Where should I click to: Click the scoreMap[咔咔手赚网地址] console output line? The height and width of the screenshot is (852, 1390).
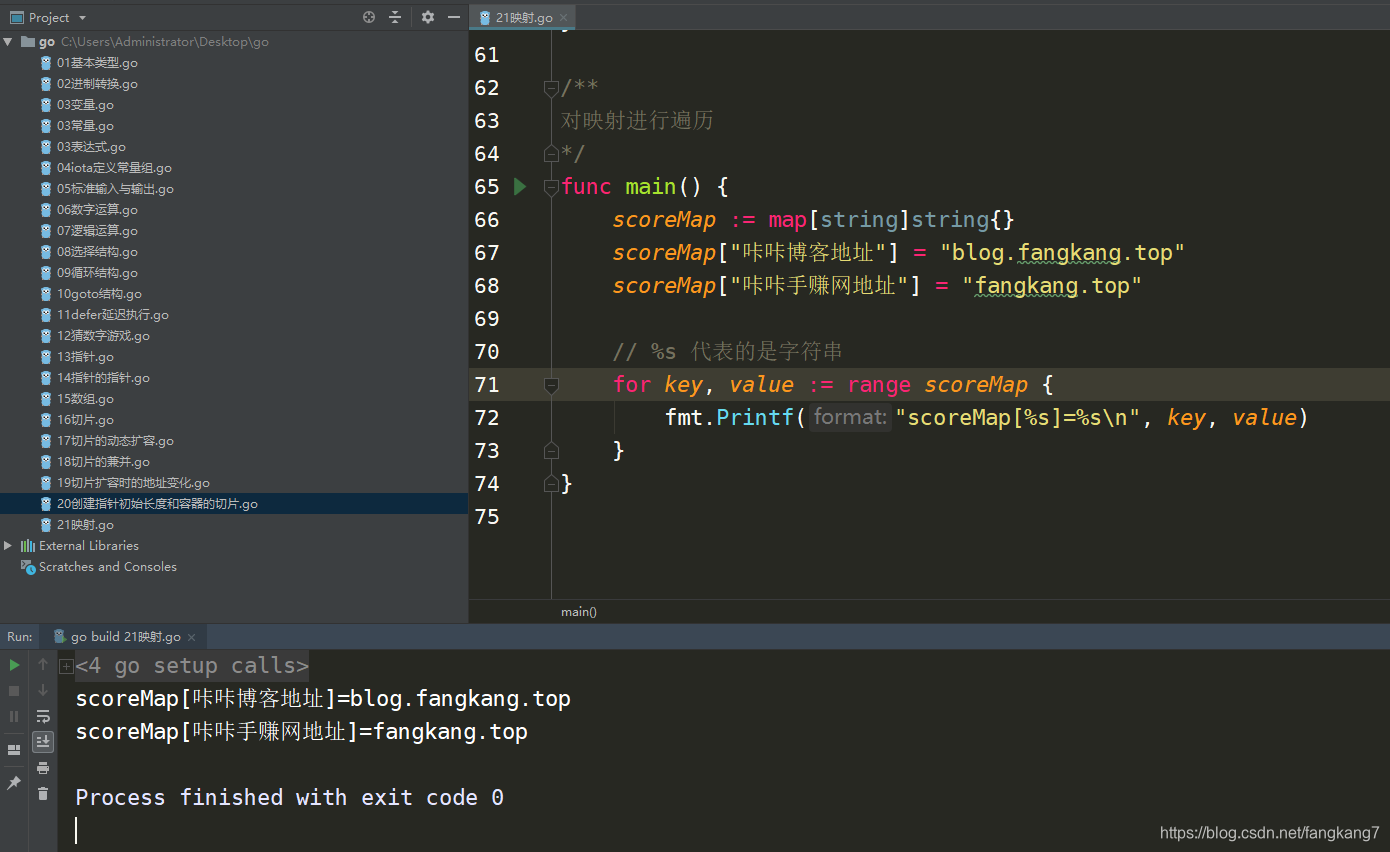pyautogui.click(x=302, y=732)
